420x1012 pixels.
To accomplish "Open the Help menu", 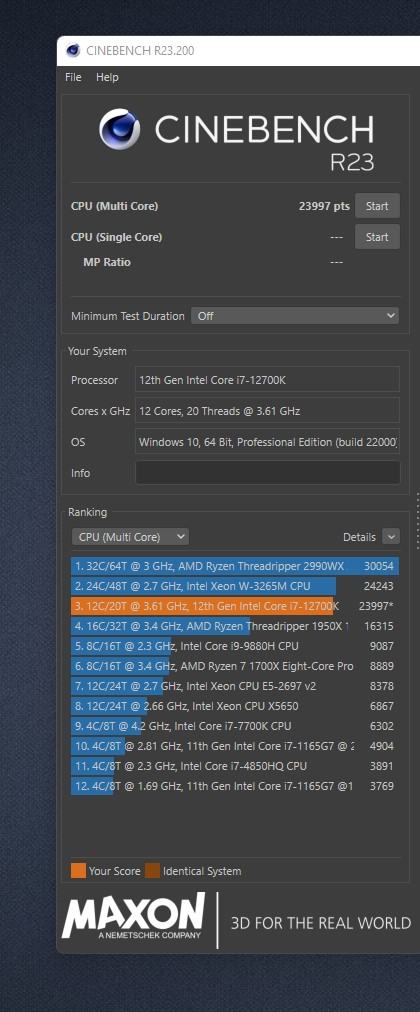I will (107, 77).
